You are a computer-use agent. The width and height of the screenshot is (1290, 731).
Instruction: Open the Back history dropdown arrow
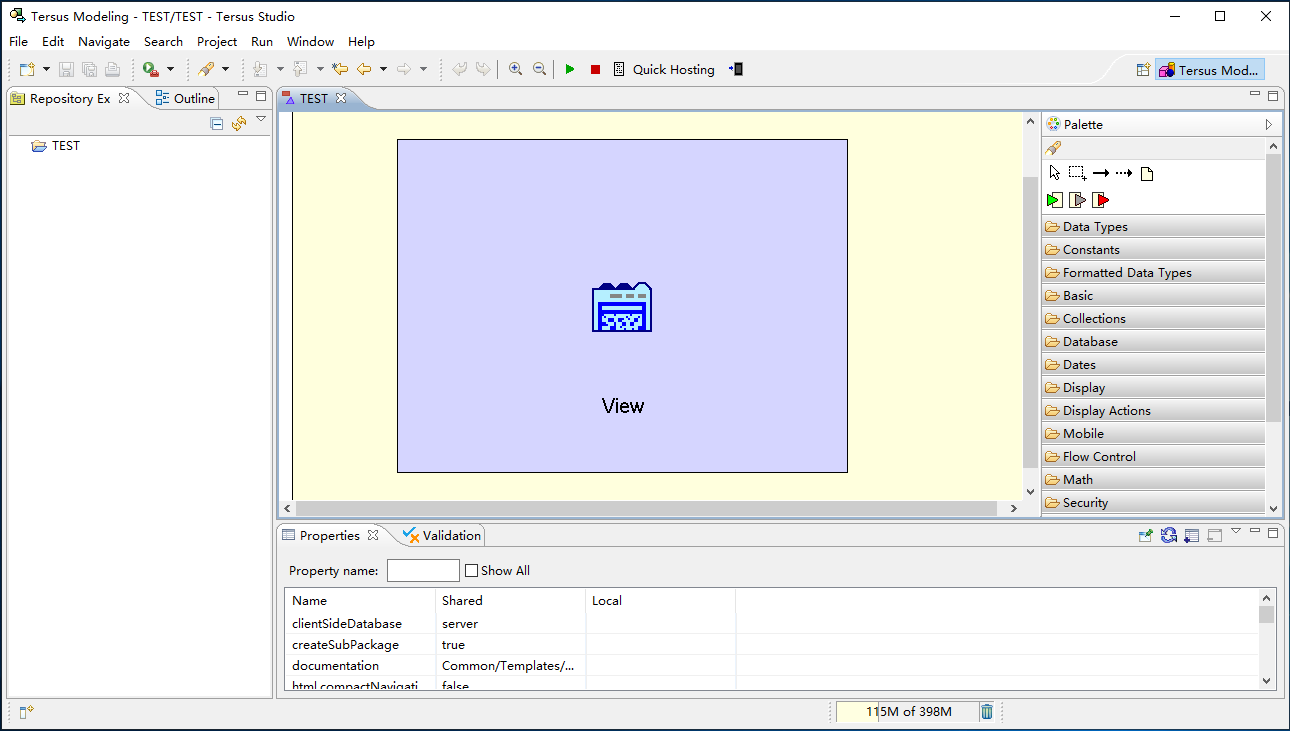click(x=383, y=69)
